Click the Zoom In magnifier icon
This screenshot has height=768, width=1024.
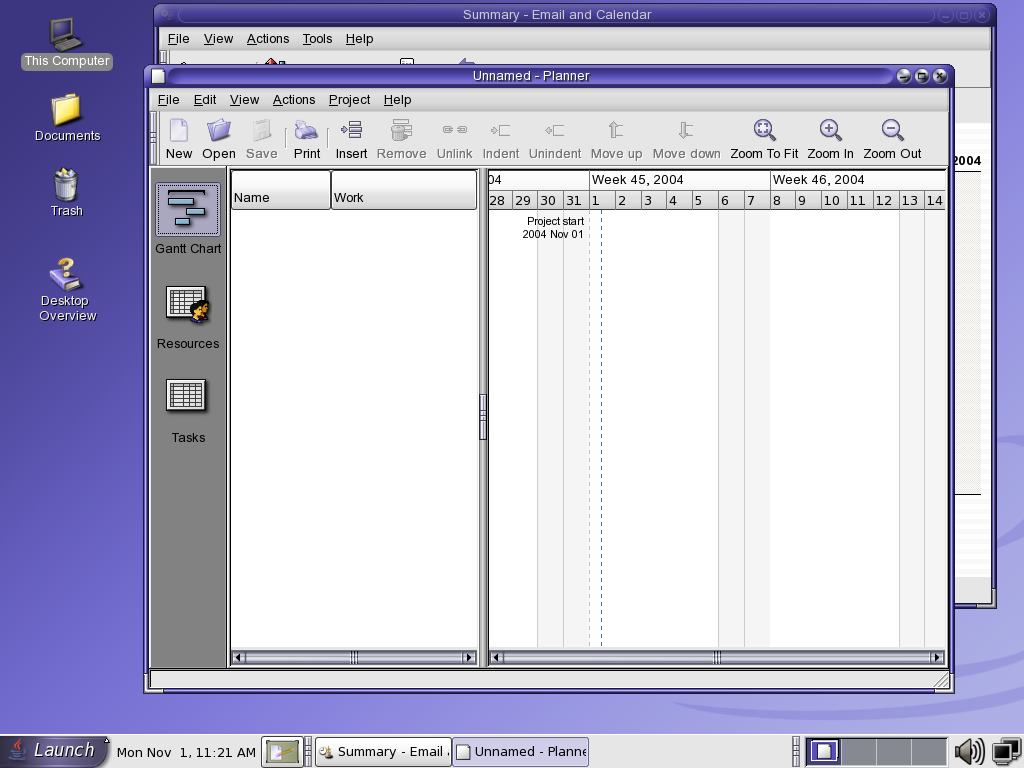[830, 130]
